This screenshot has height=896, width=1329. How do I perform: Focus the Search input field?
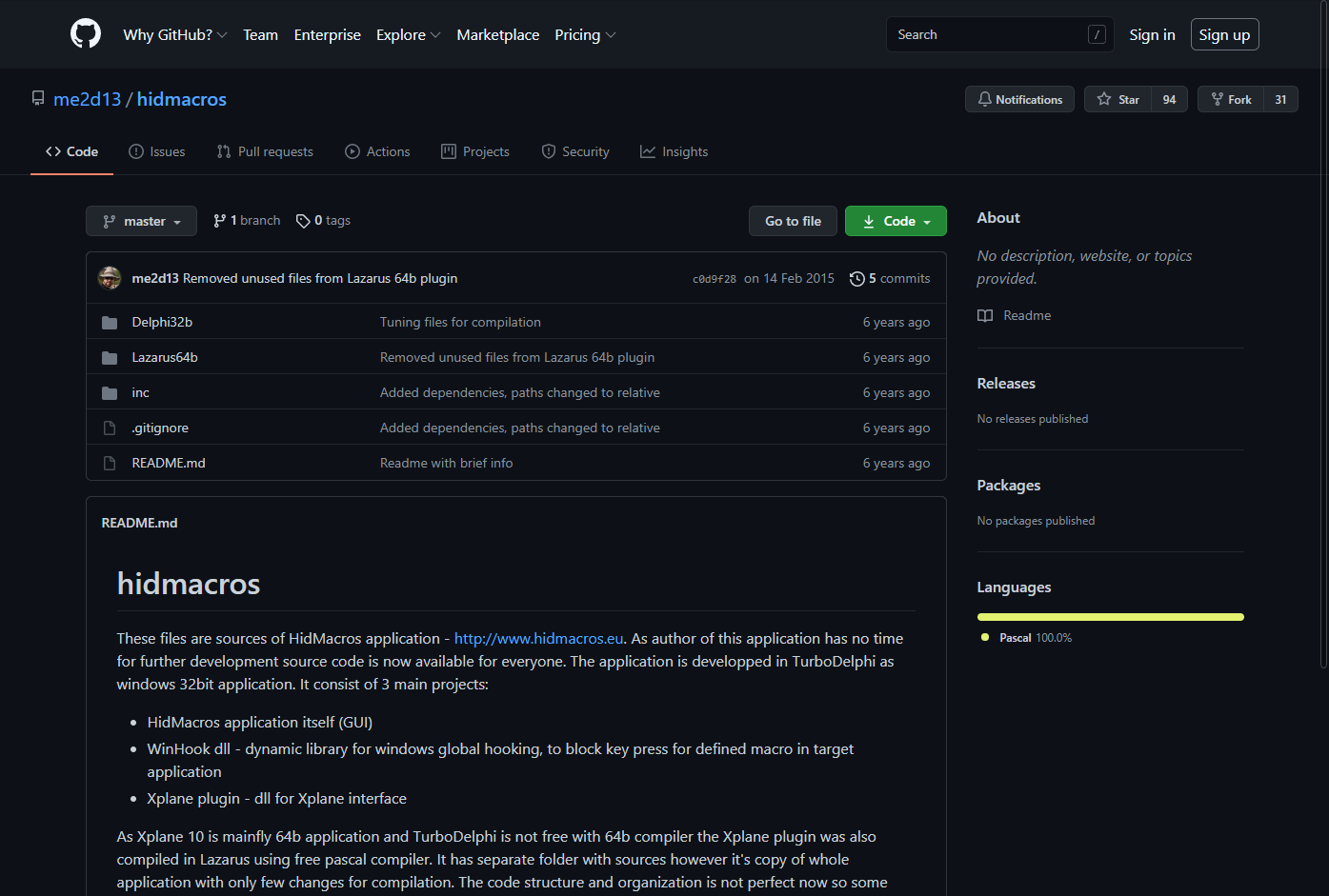tap(1000, 34)
